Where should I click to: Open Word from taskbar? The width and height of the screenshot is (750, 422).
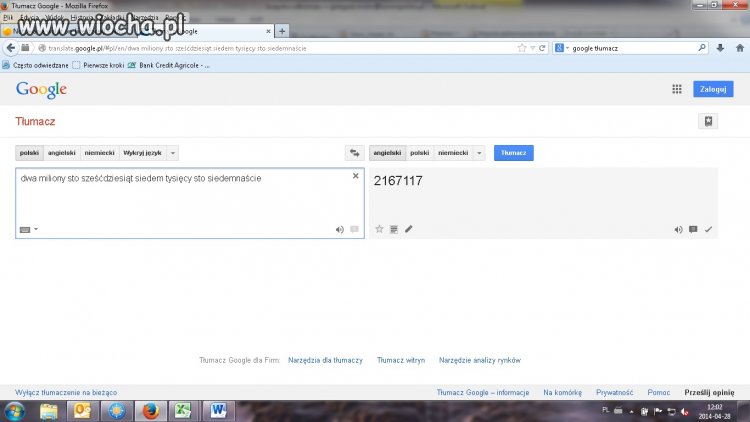pyautogui.click(x=218, y=411)
